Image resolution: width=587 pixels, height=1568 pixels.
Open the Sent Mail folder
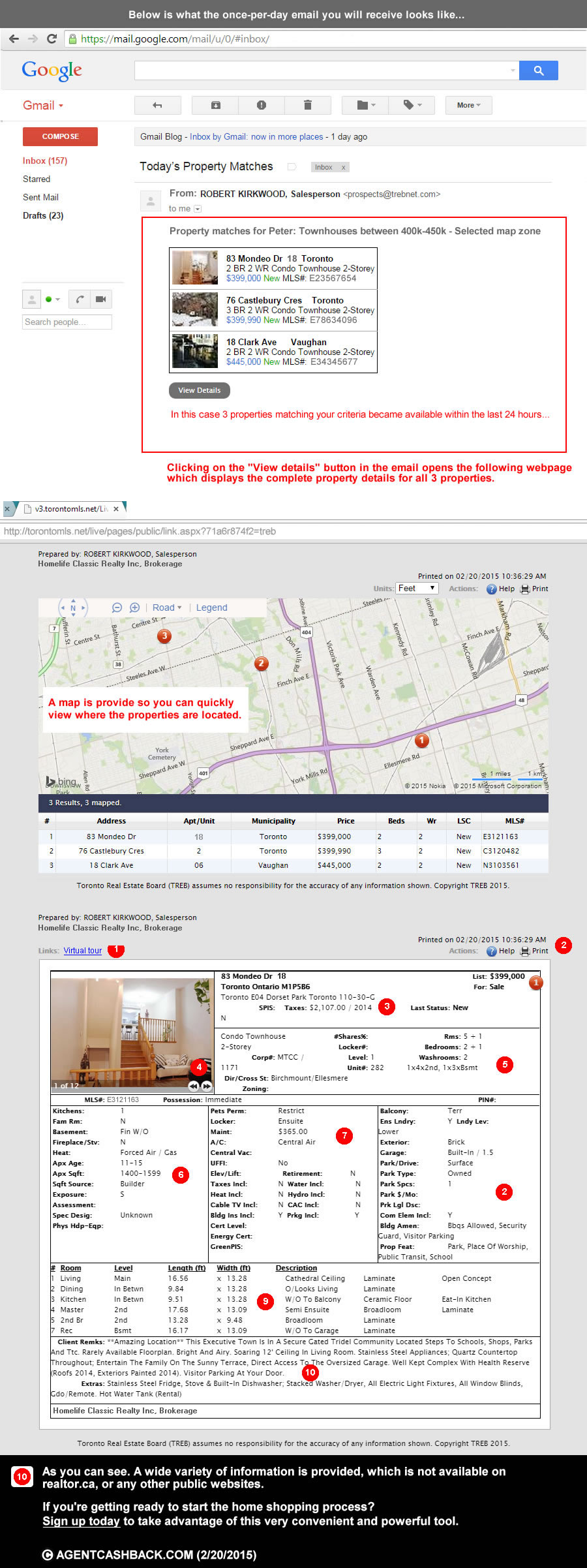click(x=40, y=197)
